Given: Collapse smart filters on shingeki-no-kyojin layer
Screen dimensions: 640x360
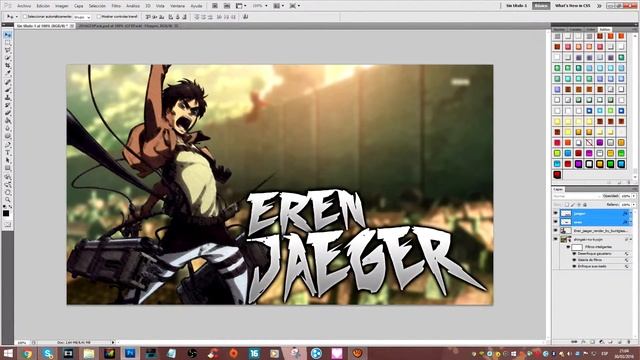Looking at the screenshot, I should pyautogui.click(x=631, y=239).
